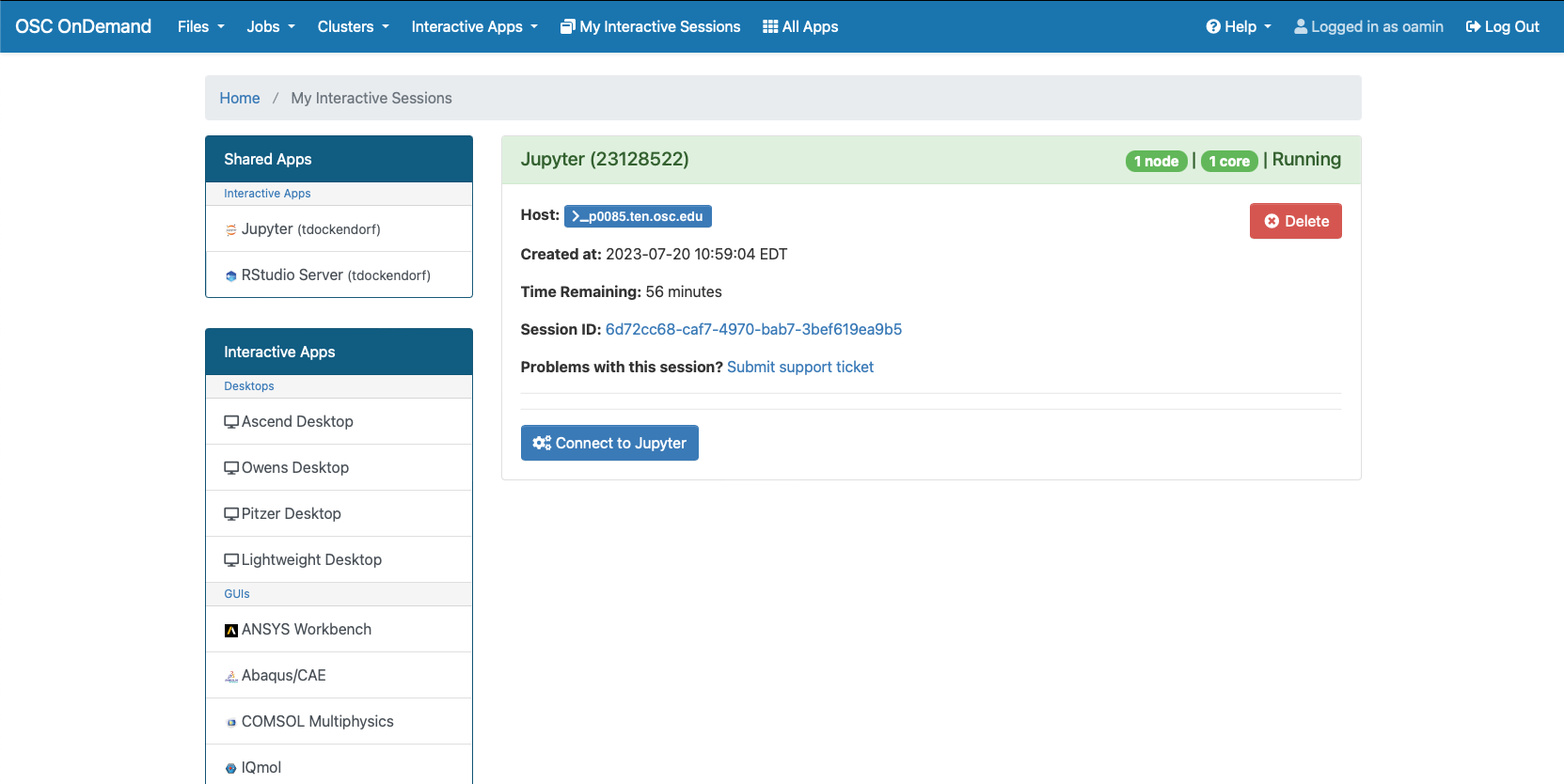Click the user profile icon

(1301, 27)
